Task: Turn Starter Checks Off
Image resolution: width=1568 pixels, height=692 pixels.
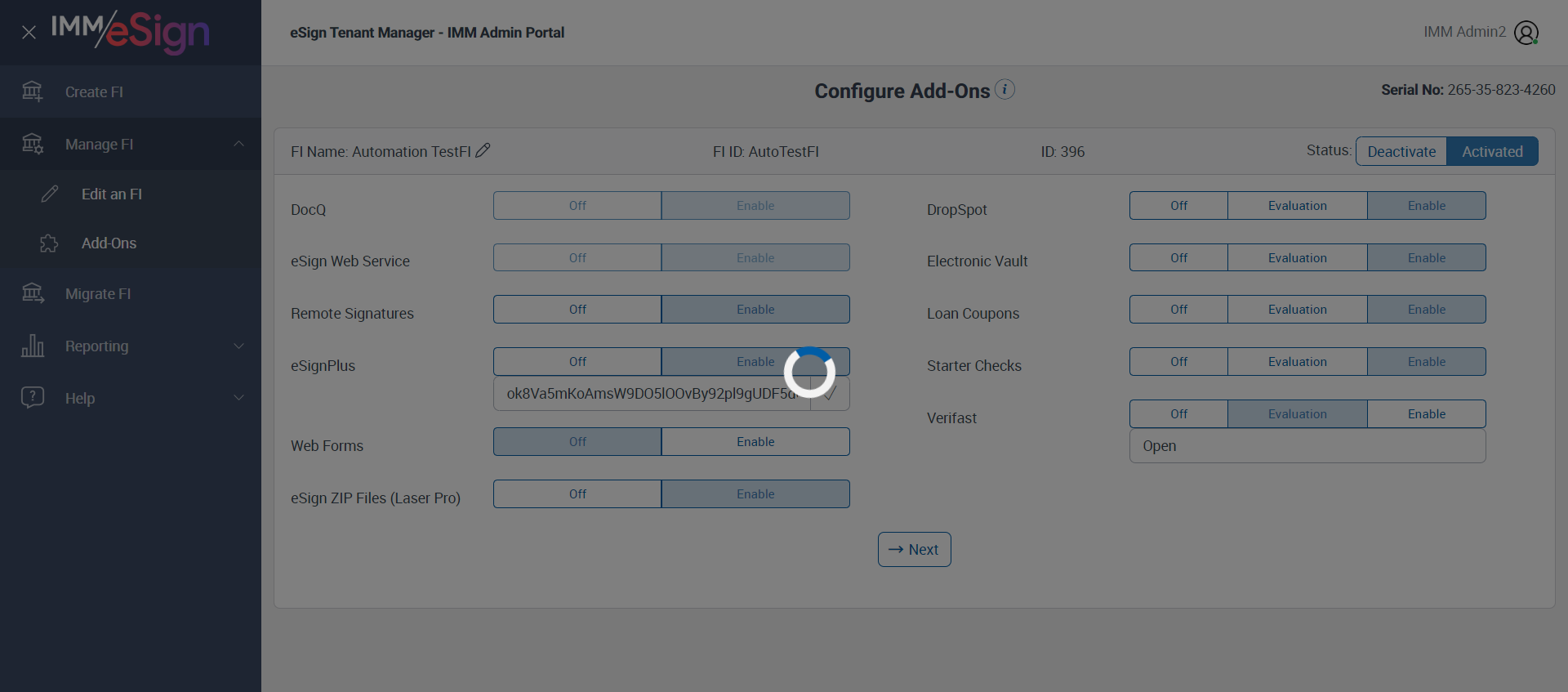Action: point(1178,362)
